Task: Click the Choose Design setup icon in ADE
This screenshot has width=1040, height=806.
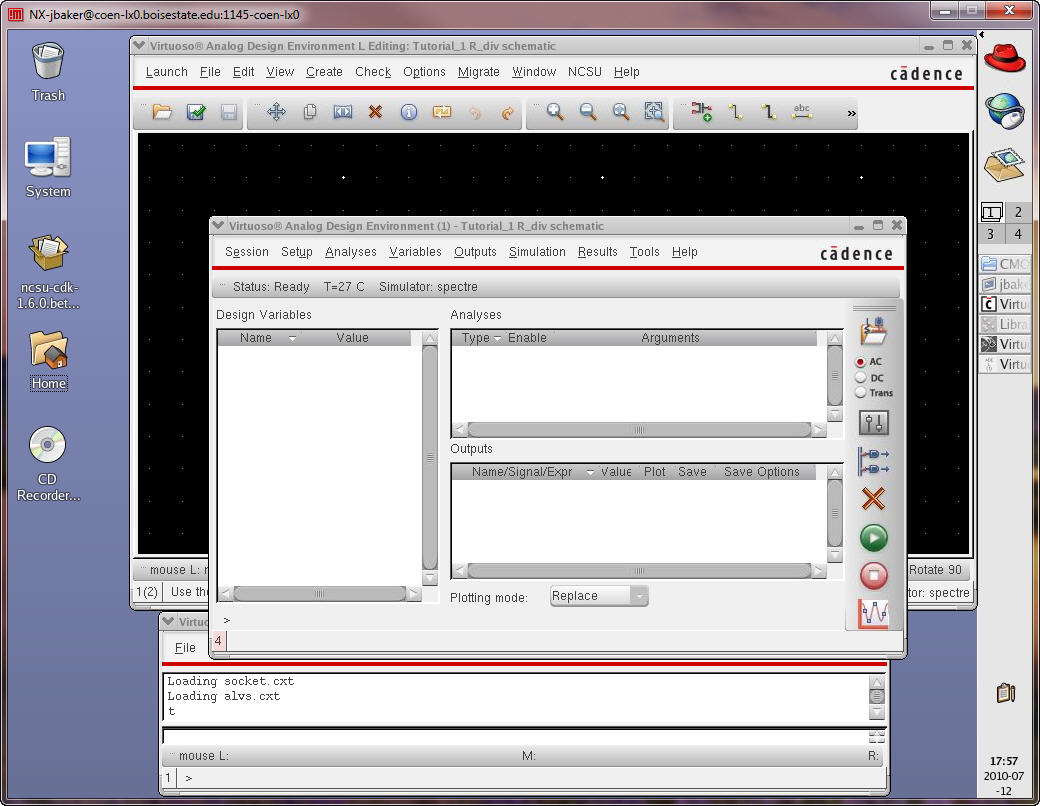Action: [874, 330]
